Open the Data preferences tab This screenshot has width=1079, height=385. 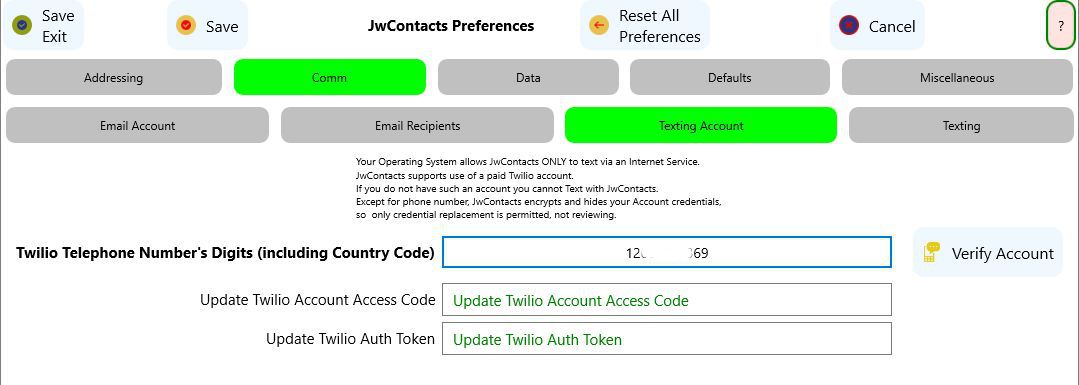(528, 77)
